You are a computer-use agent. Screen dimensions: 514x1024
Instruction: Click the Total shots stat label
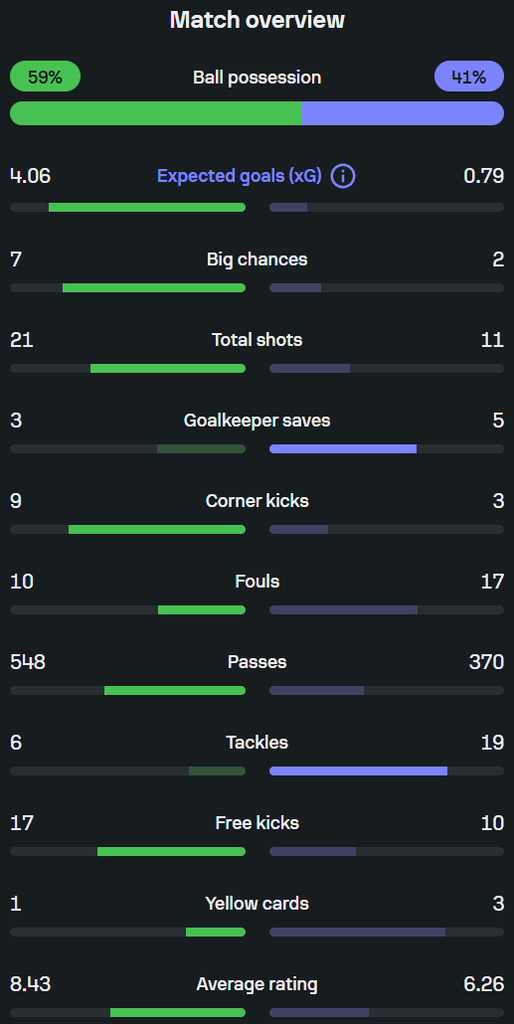(257, 340)
